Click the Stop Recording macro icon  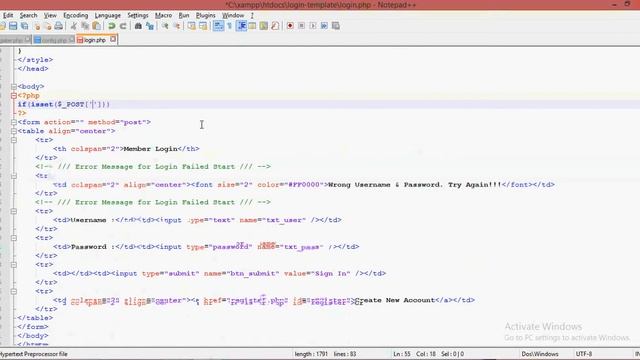(302, 26)
